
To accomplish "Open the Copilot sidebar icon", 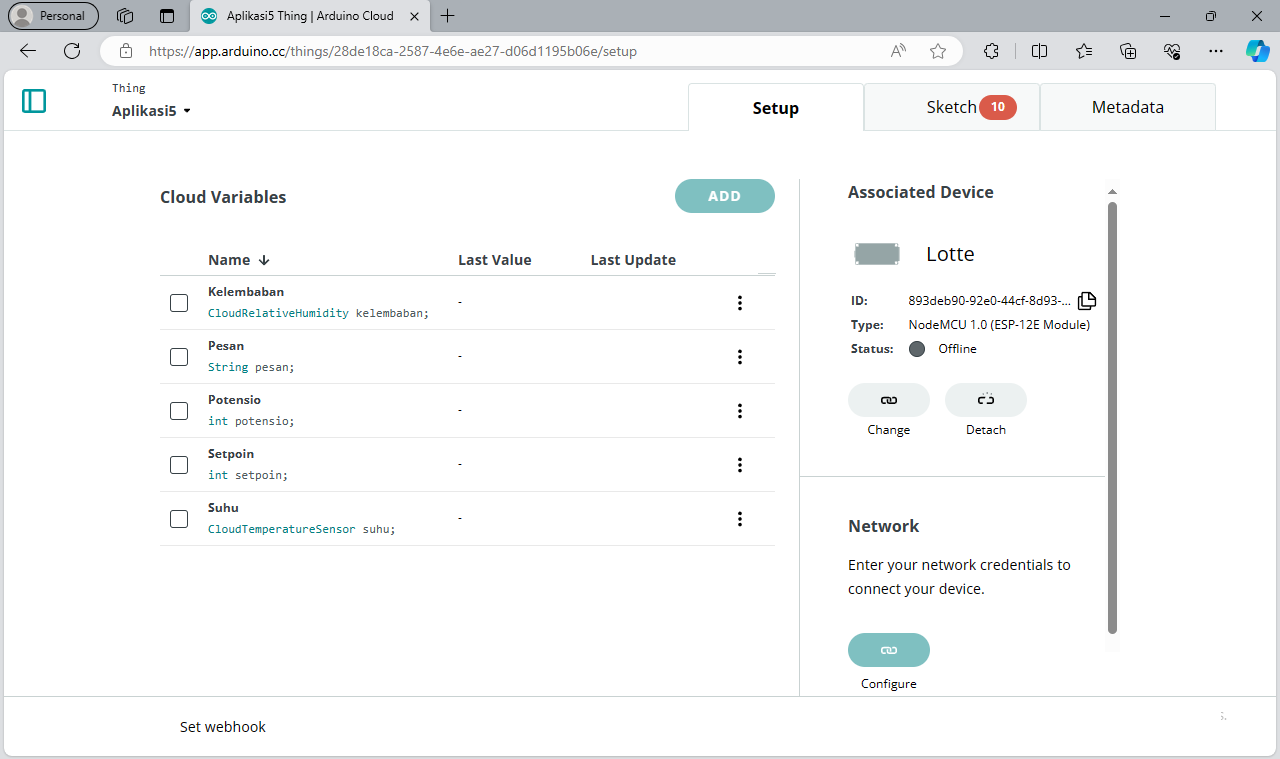I will click(1257, 51).
